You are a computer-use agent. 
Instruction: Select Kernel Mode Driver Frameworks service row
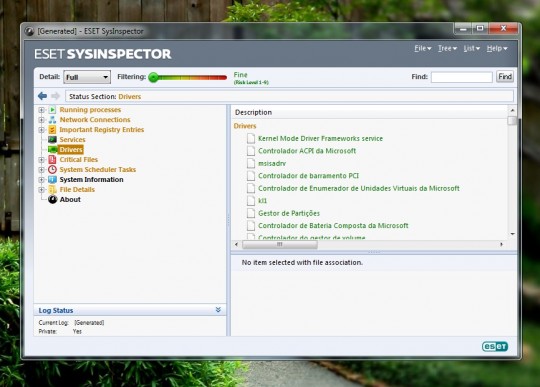[x=320, y=138]
